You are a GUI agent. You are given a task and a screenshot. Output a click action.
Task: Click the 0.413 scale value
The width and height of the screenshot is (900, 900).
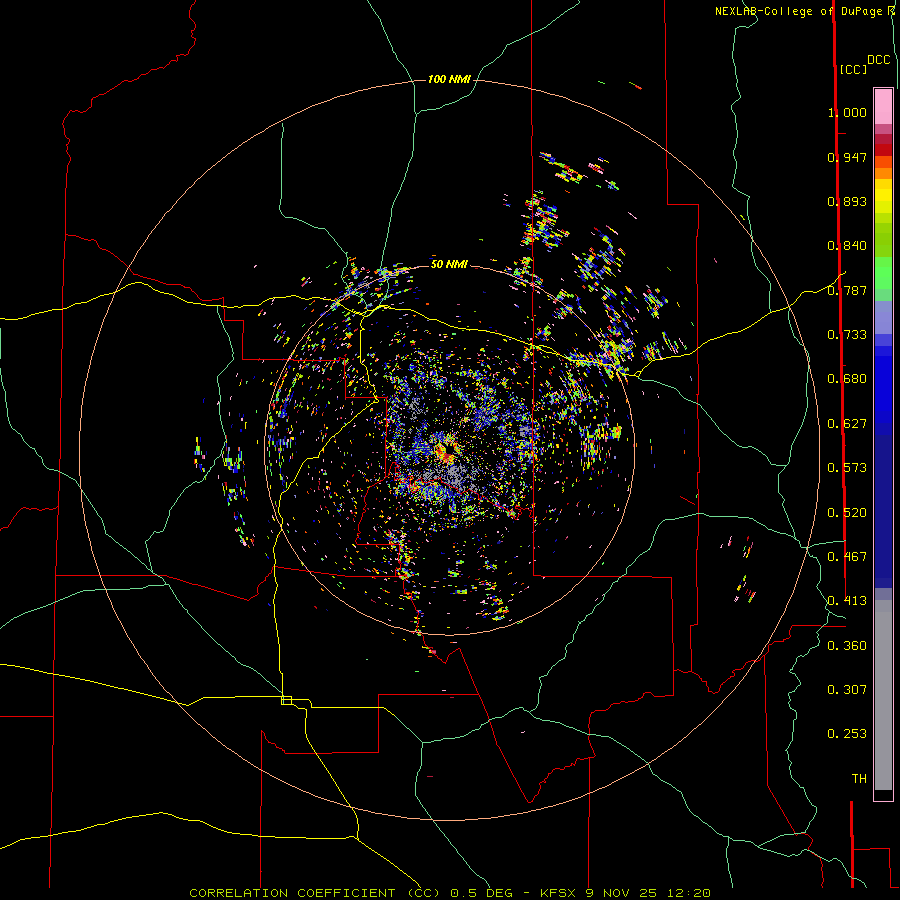(x=847, y=601)
